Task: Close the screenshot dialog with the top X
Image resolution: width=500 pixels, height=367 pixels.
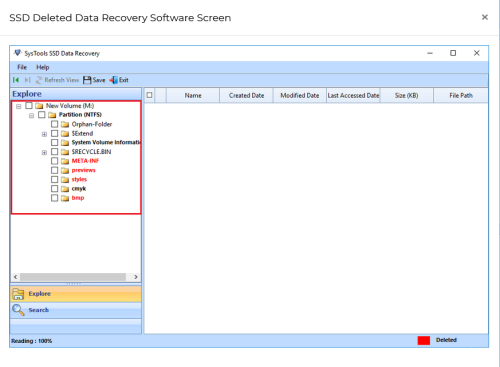Action: [485, 17]
